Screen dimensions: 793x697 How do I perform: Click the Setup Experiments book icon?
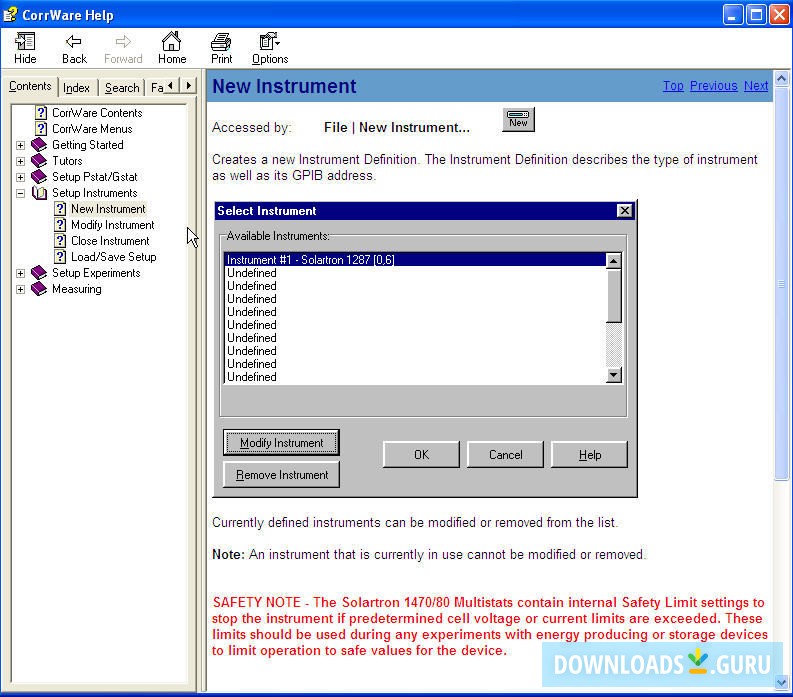click(x=38, y=273)
